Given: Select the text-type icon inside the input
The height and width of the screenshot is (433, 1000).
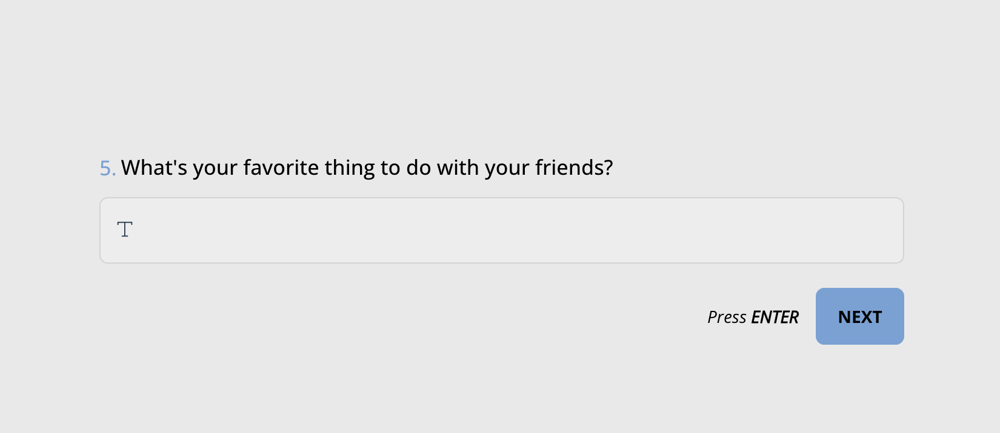Looking at the screenshot, I should coord(125,230).
